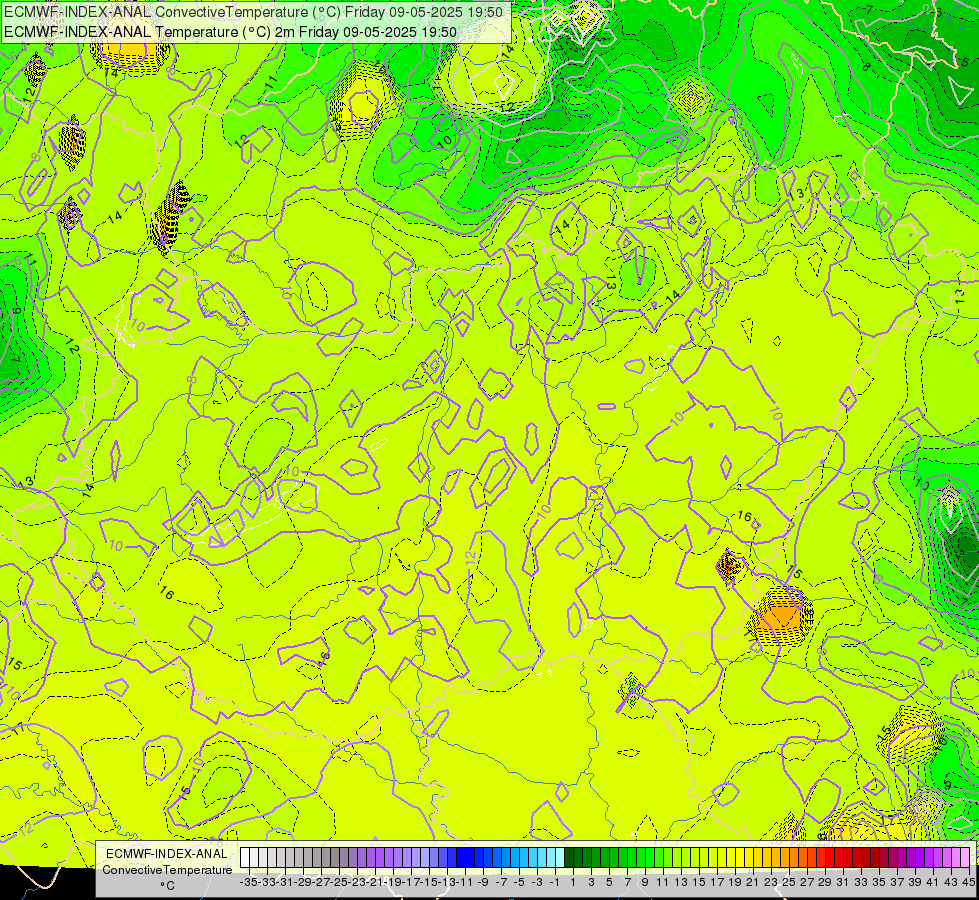The width and height of the screenshot is (979, 900).
Task: Select the ECMWF-INDEX-ANAL label in the legend
Action: click(x=167, y=854)
